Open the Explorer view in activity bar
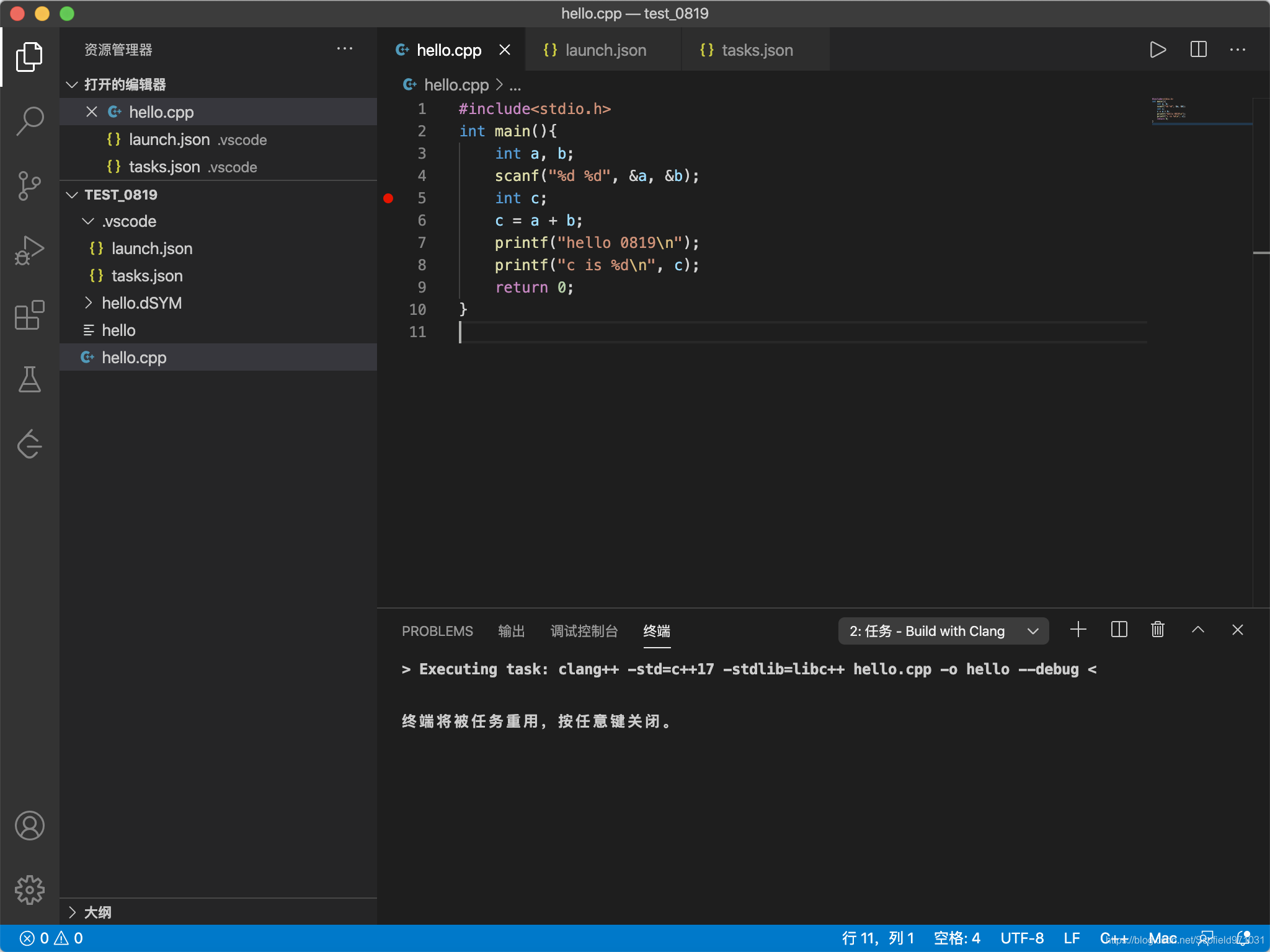The image size is (1270, 952). pyautogui.click(x=29, y=57)
